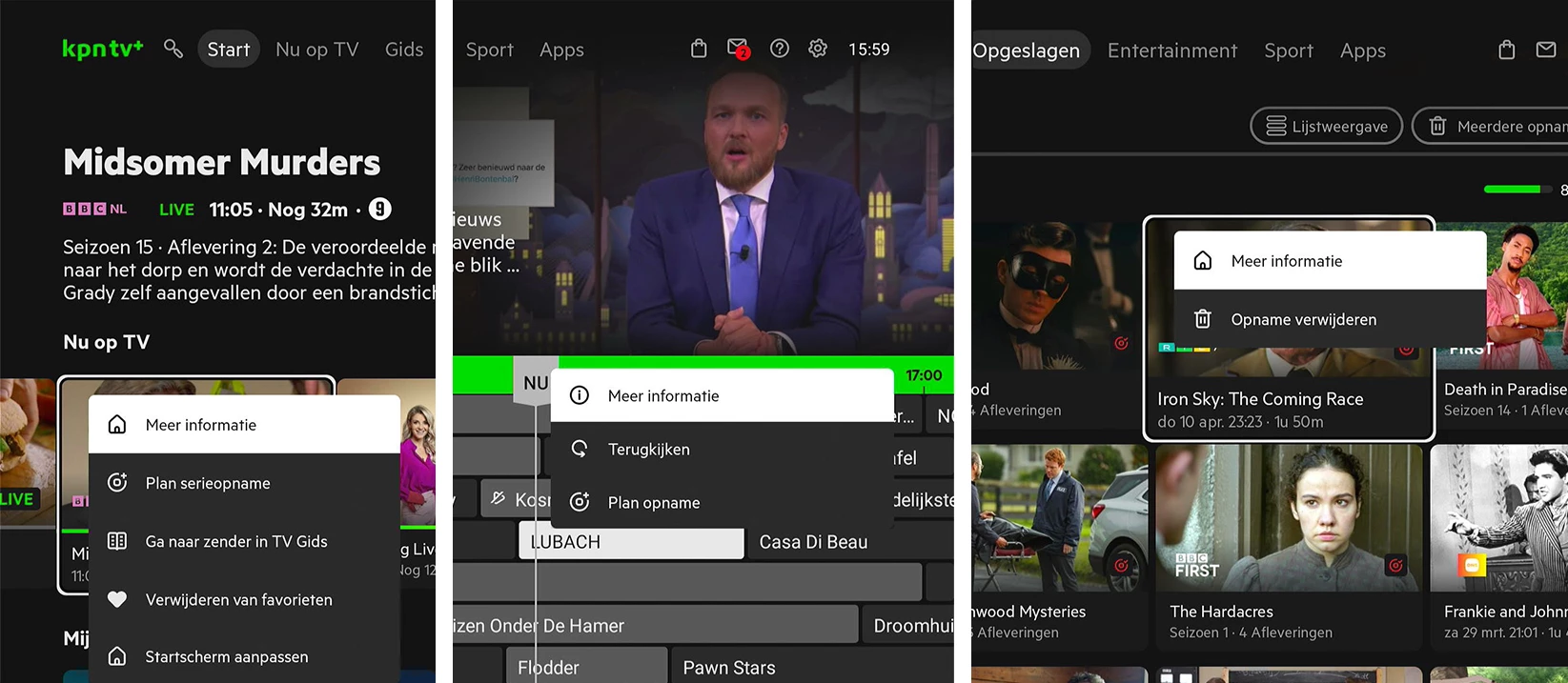
Task: Click home icon beside Startscherm aanpassen
Action: (117, 656)
